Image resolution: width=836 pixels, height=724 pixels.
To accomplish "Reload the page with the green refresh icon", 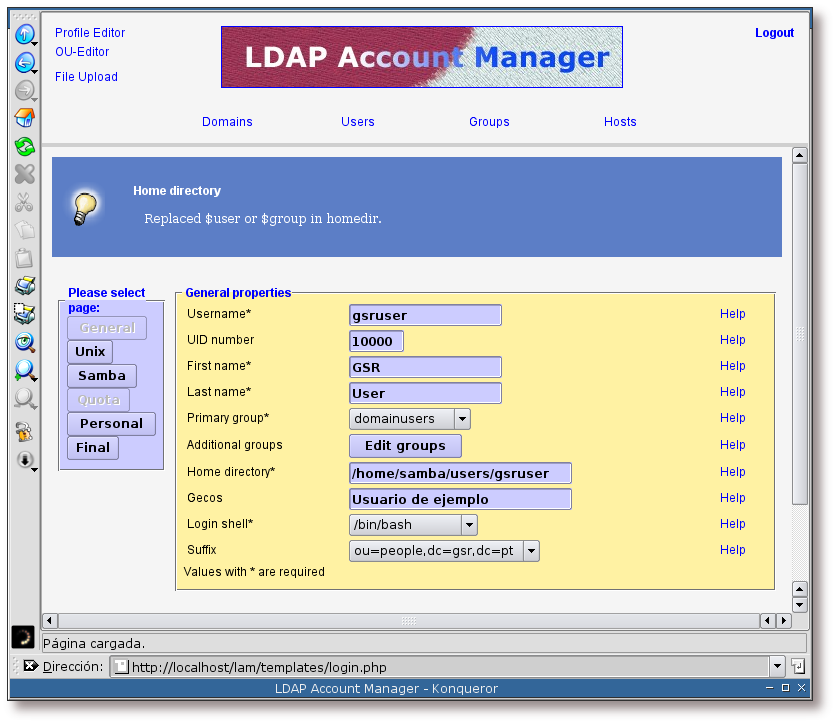I will pos(24,147).
